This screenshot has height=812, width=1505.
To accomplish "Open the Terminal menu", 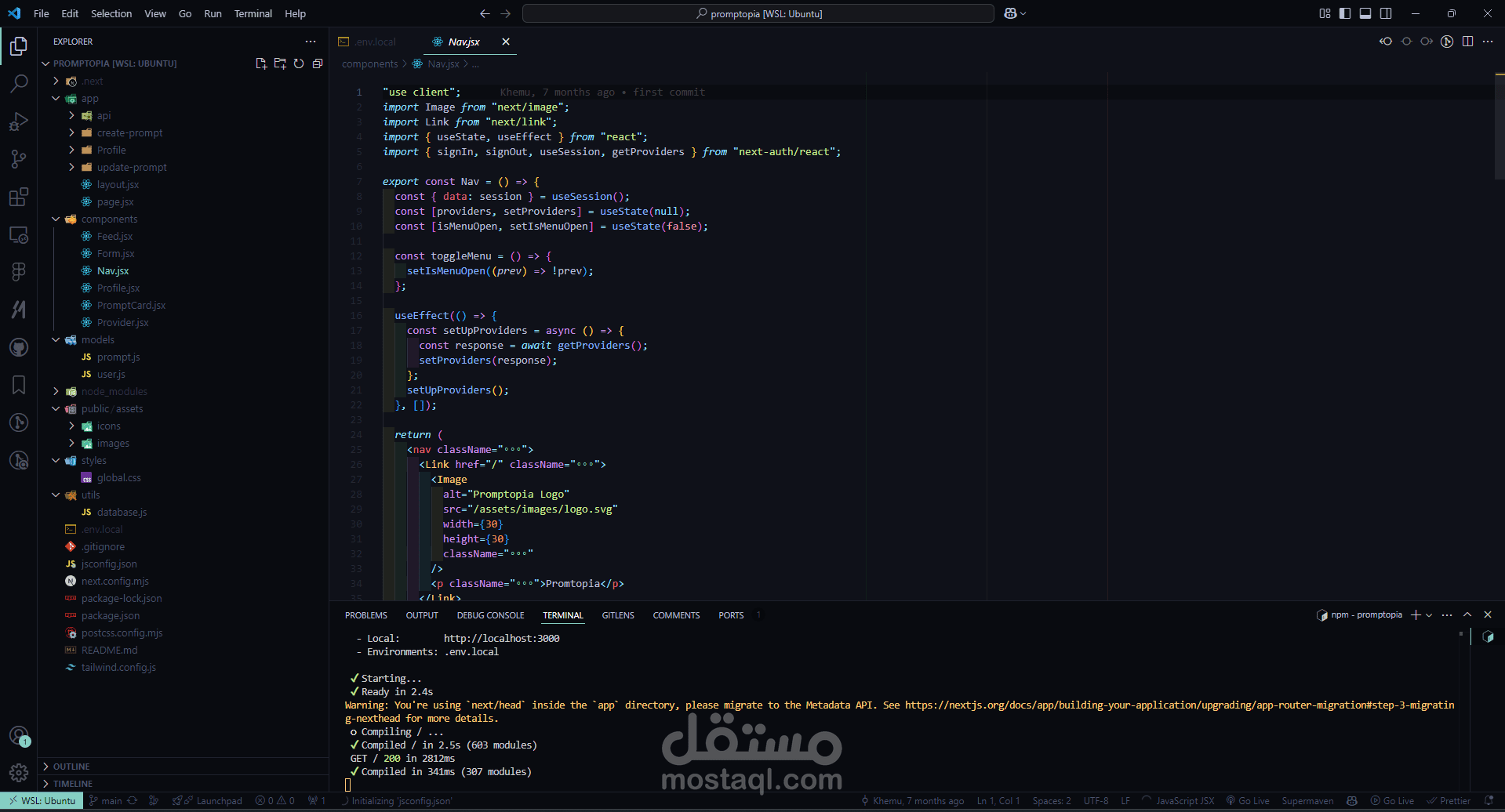I will point(253,13).
